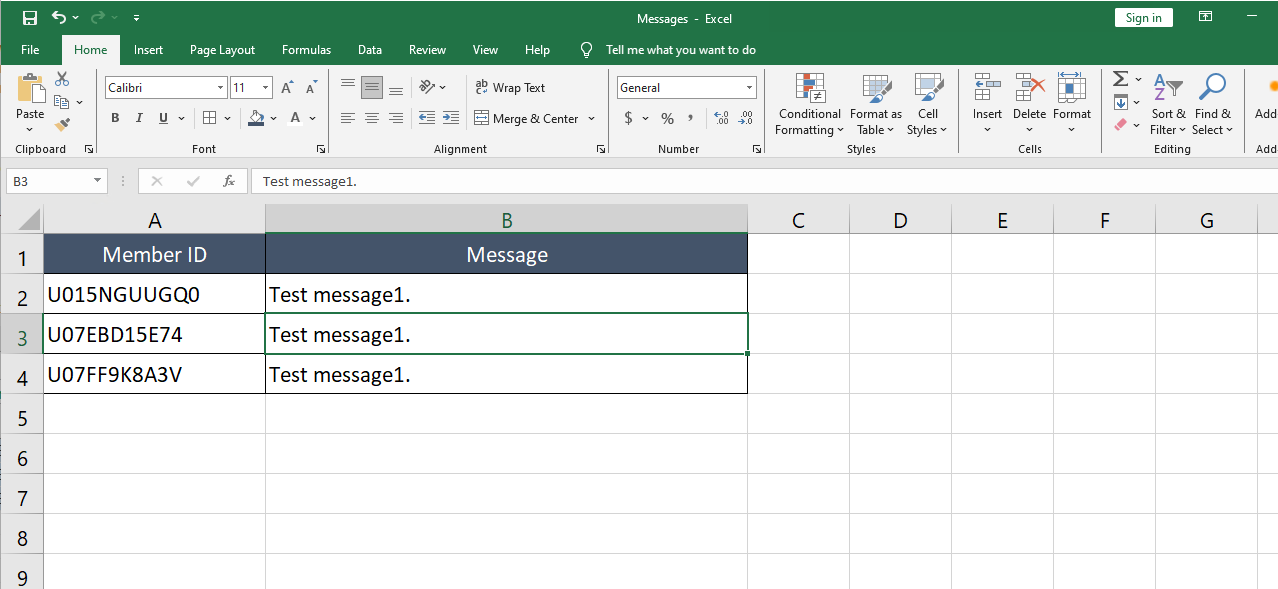The width and height of the screenshot is (1278, 589).
Task: Open the General number format dropdown
Action: click(x=749, y=88)
